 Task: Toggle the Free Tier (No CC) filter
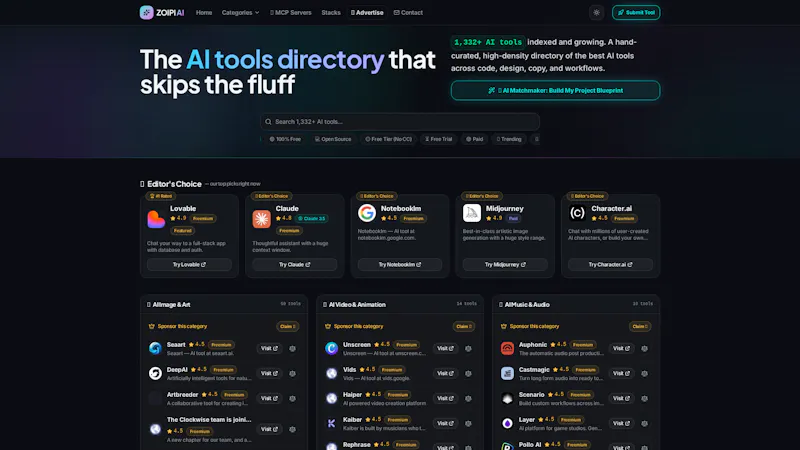(388, 139)
